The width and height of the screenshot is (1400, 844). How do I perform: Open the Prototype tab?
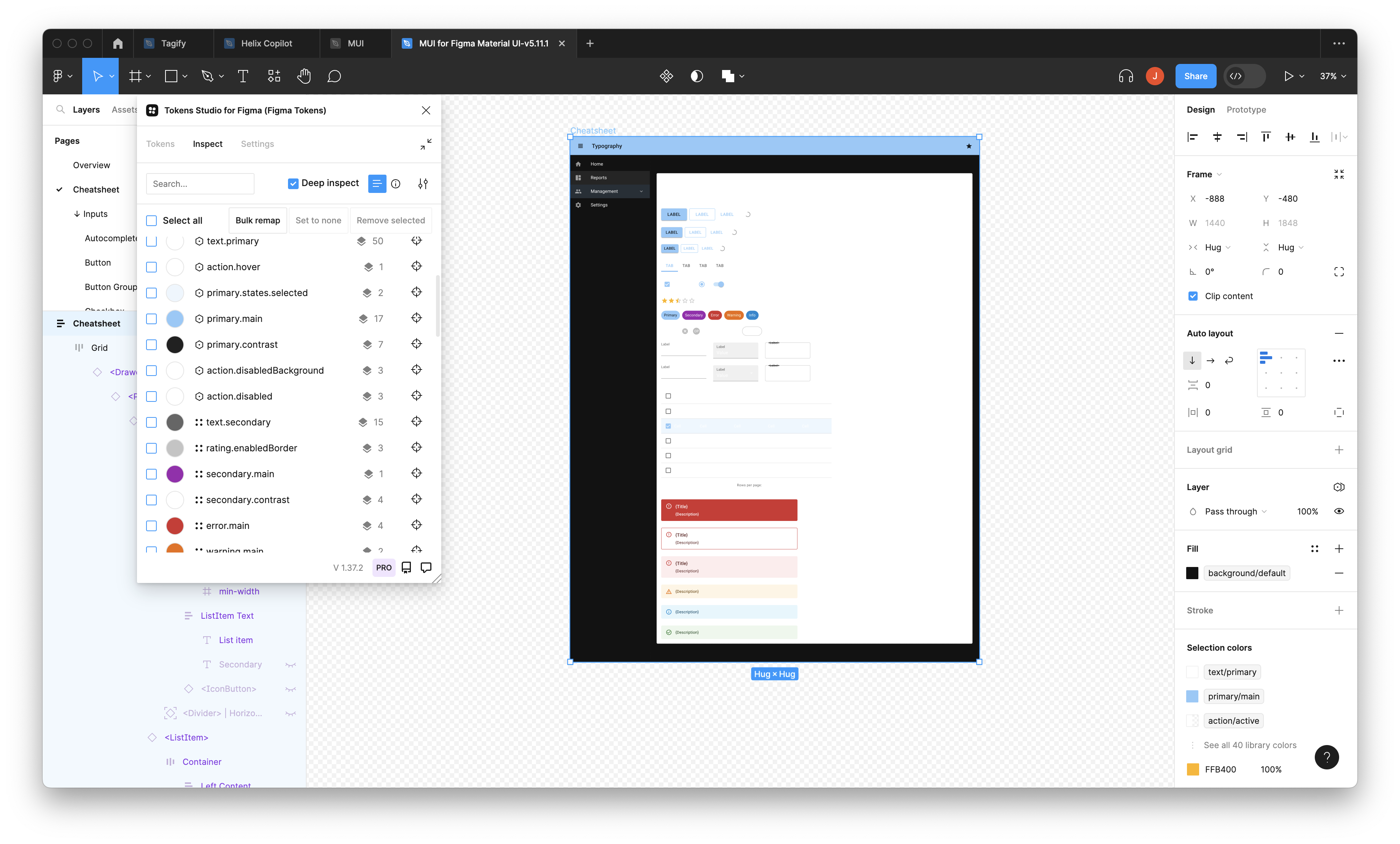(1246, 109)
